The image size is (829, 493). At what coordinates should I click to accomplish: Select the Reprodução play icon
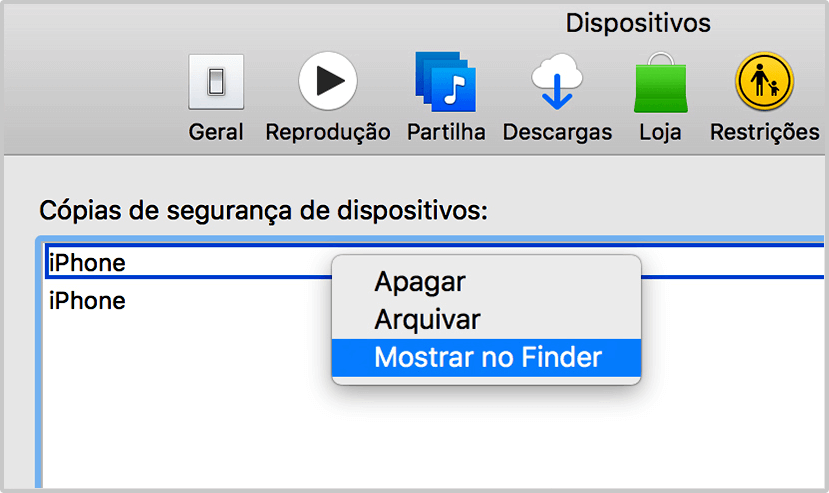pos(327,82)
